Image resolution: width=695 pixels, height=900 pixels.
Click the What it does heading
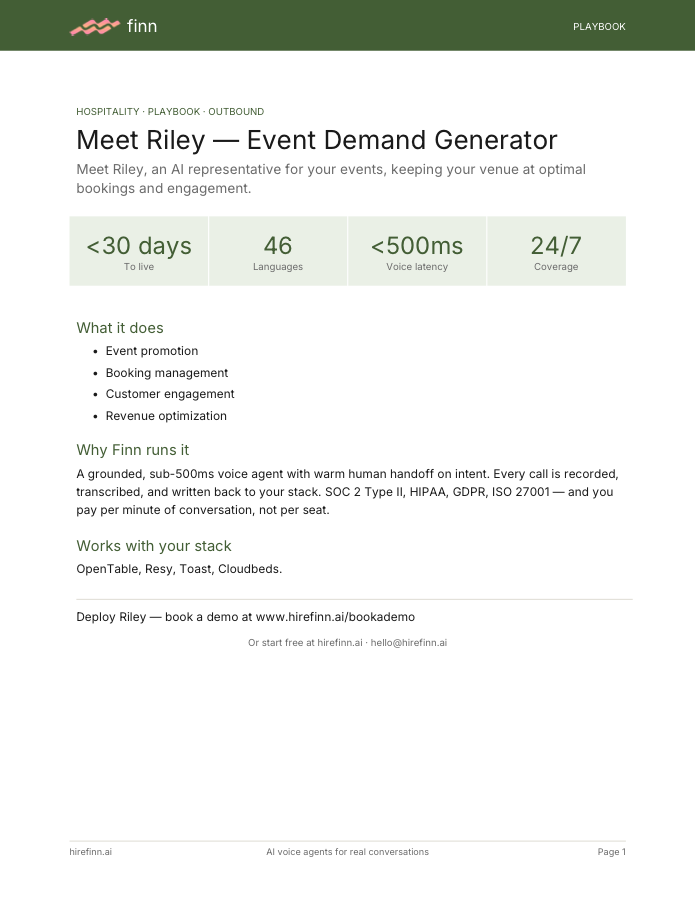pyautogui.click(x=120, y=328)
